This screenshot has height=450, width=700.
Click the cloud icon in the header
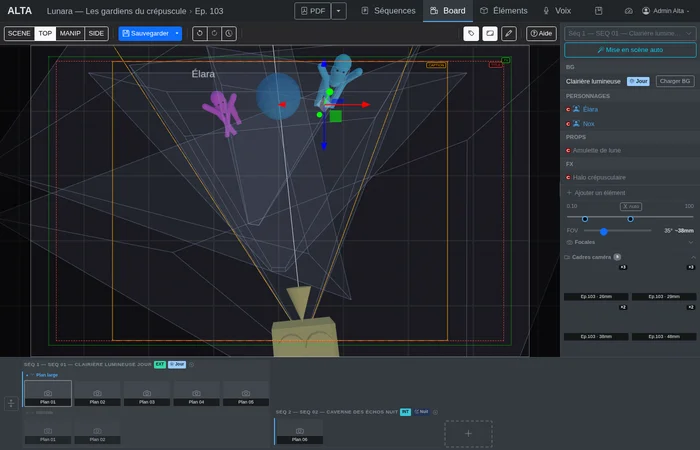[628, 11]
